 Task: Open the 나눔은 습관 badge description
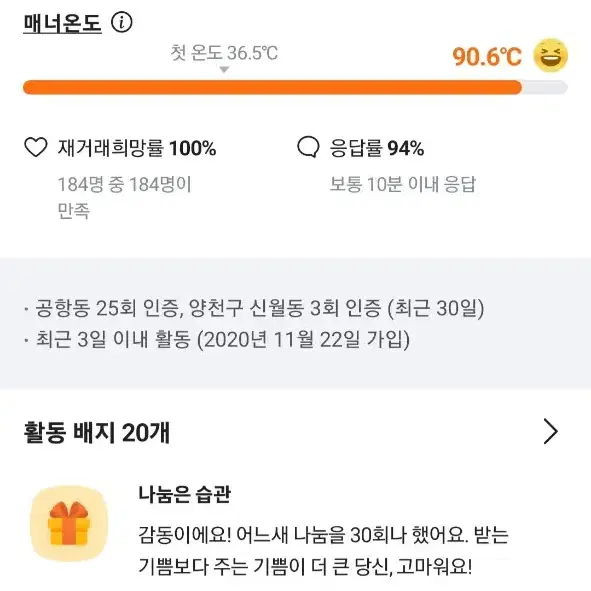tap(324, 550)
